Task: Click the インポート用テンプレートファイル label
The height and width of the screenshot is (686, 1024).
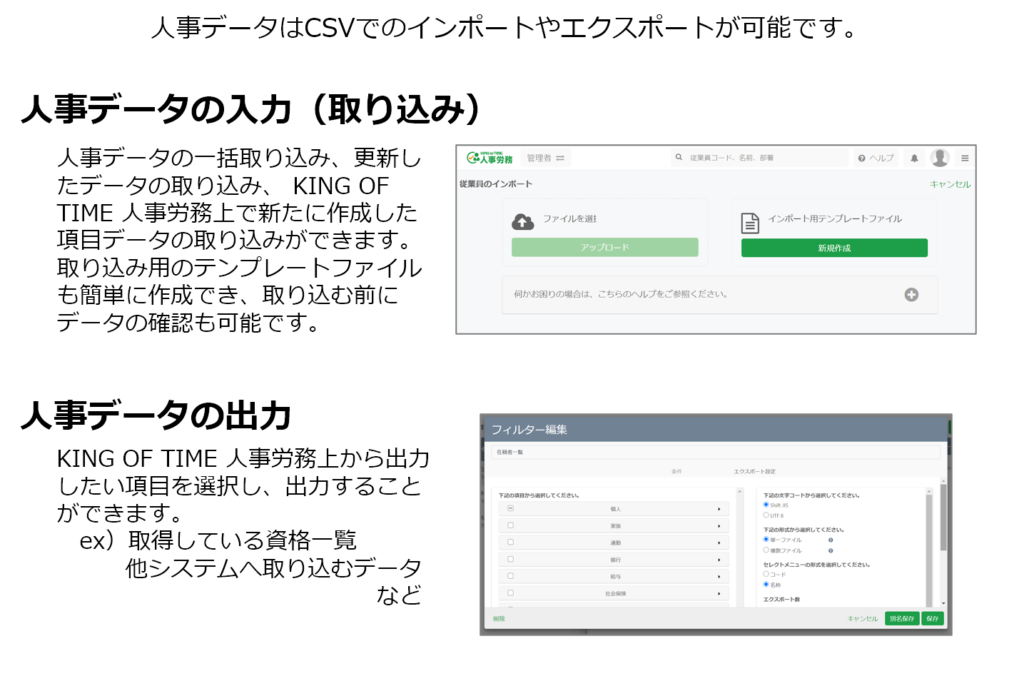Action: click(x=835, y=218)
